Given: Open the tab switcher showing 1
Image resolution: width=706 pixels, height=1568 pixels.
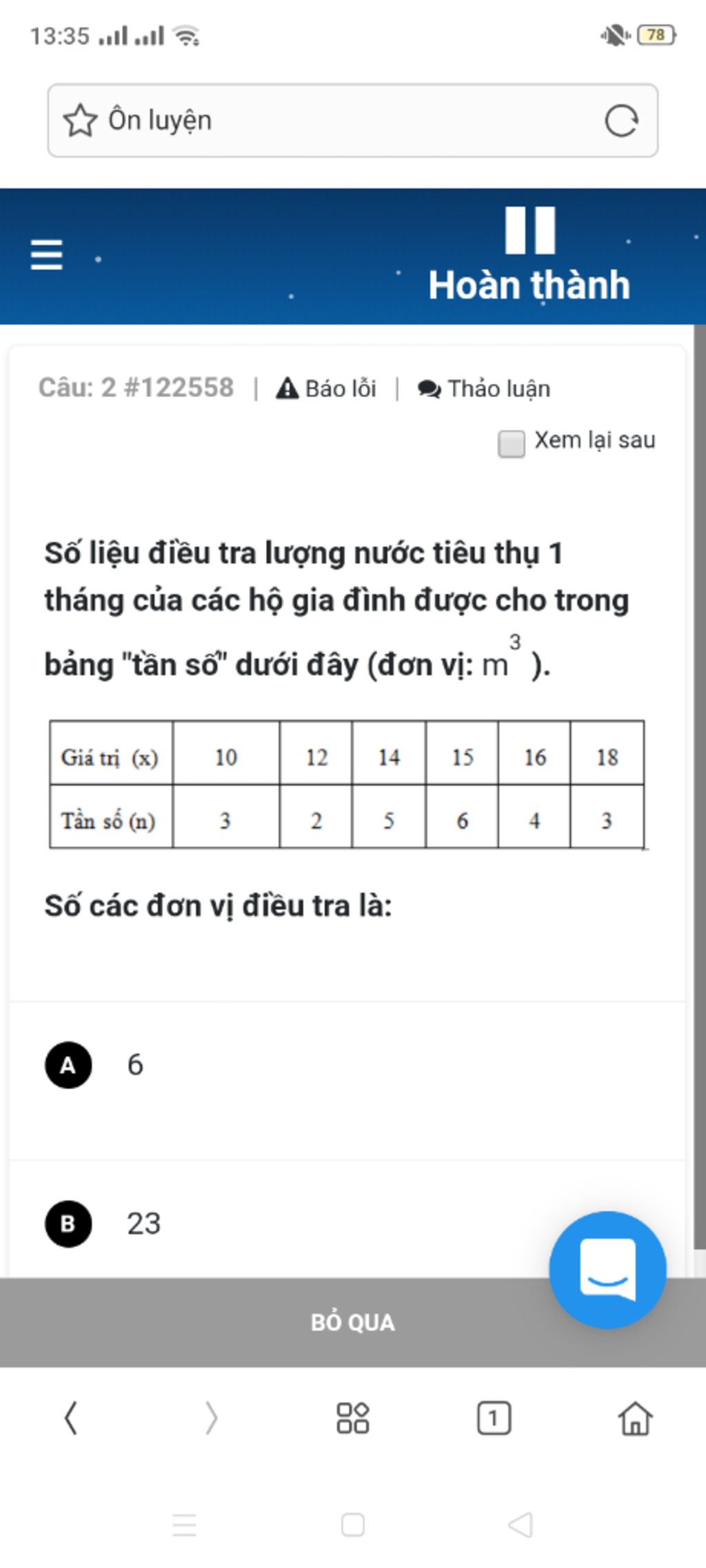Looking at the screenshot, I should coord(494,1418).
